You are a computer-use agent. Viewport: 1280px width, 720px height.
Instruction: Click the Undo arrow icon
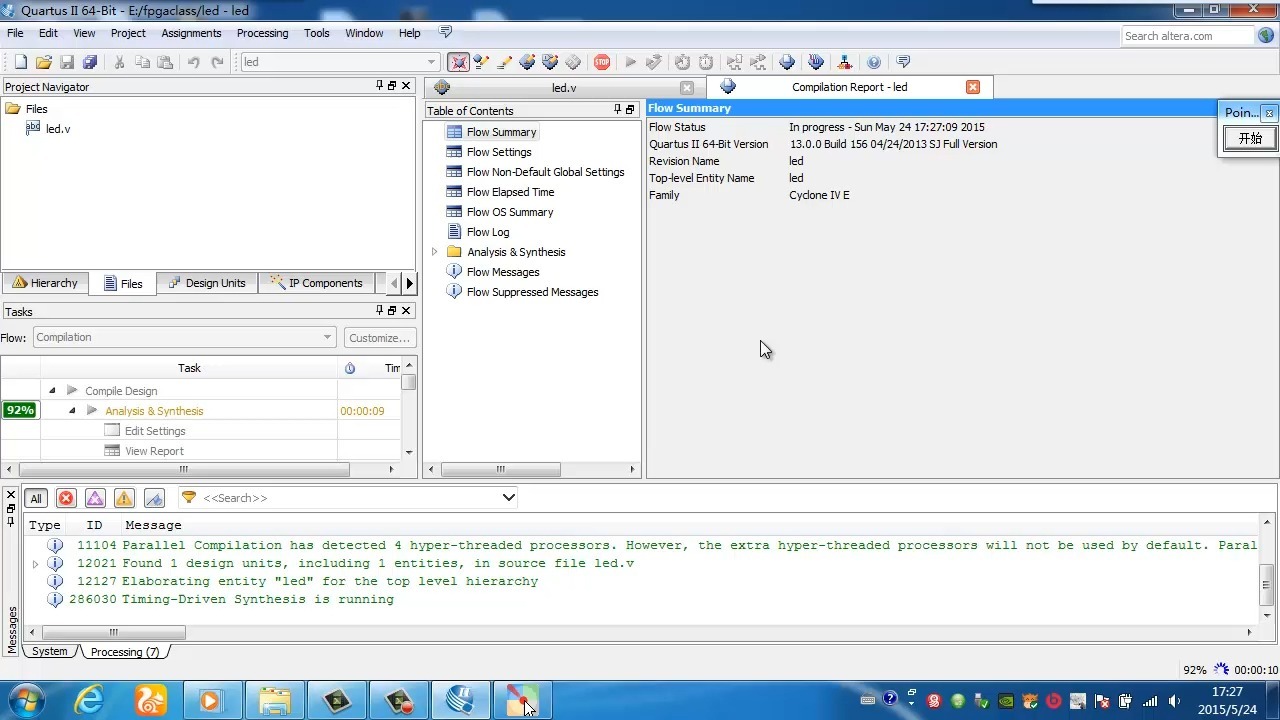coord(194,62)
